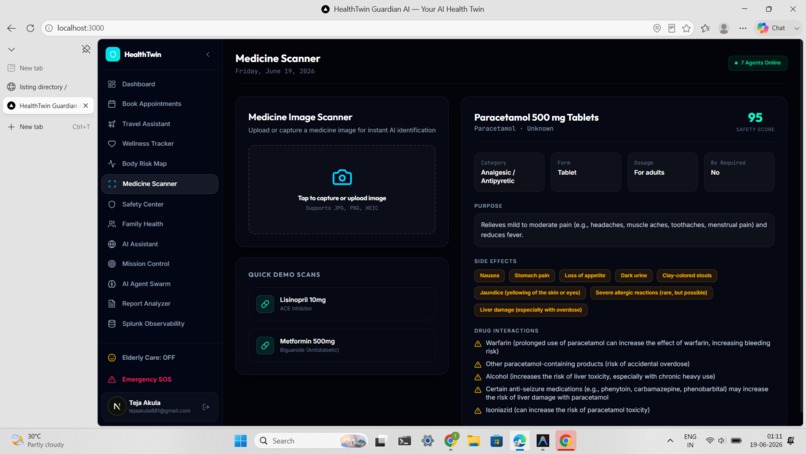The height and width of the screenshot is (454, 806).
Task: Collapse vertical tabs pane chevron
Action: coord(11,49)
